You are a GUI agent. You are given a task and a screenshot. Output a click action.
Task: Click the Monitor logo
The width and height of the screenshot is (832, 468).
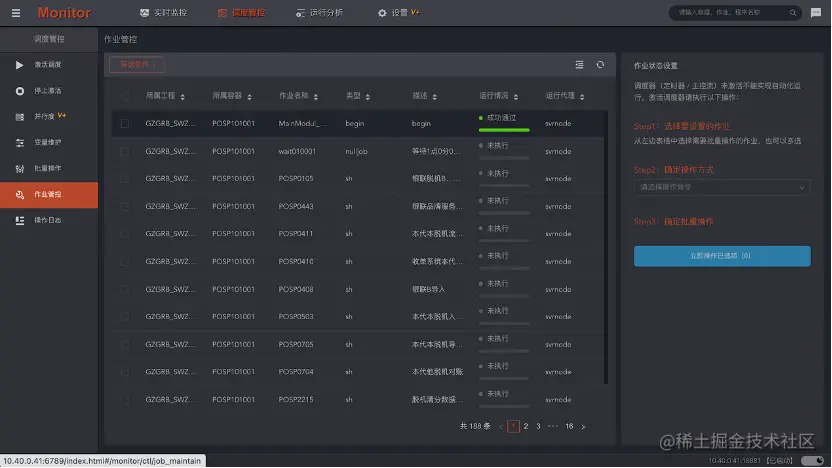coord(64,13)
